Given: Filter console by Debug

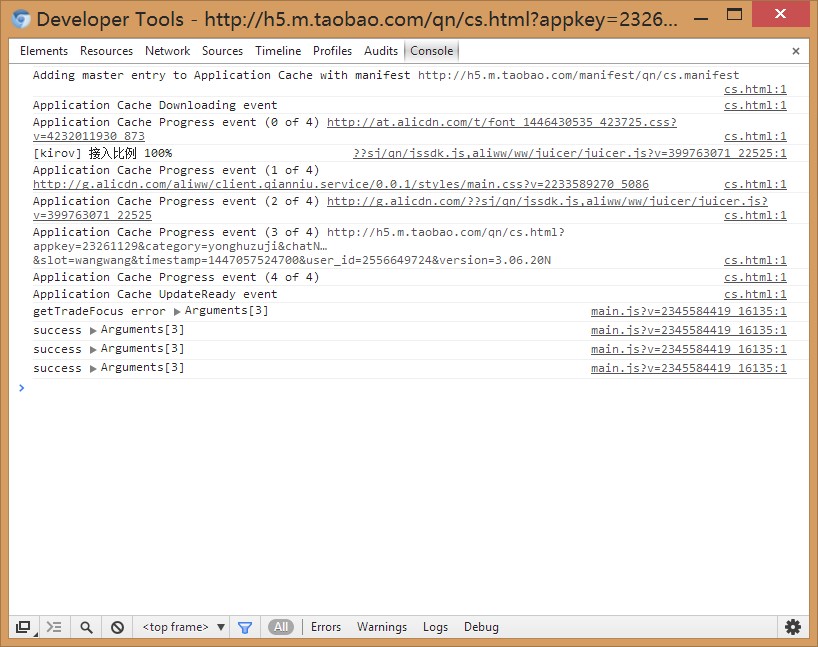Looking at the screenshot, I should [481, 627].
